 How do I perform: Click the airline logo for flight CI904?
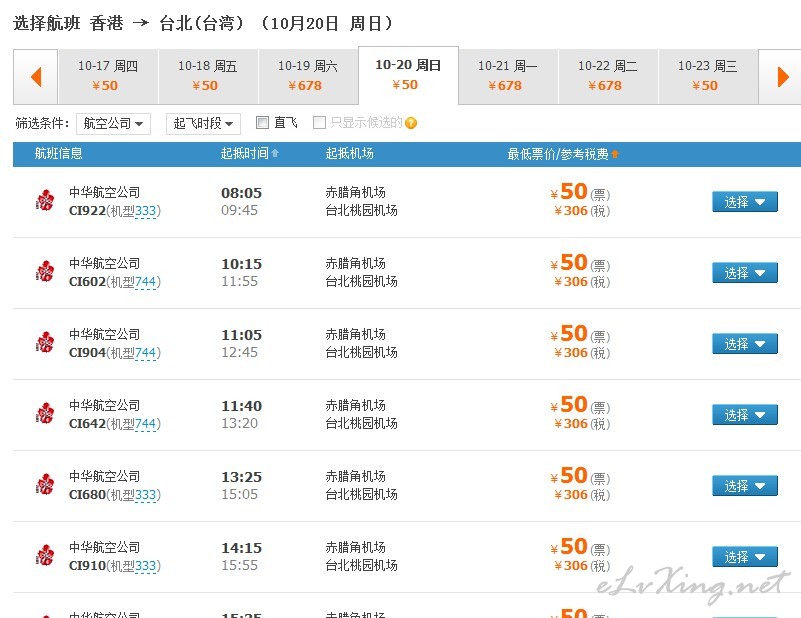[45, 342]
